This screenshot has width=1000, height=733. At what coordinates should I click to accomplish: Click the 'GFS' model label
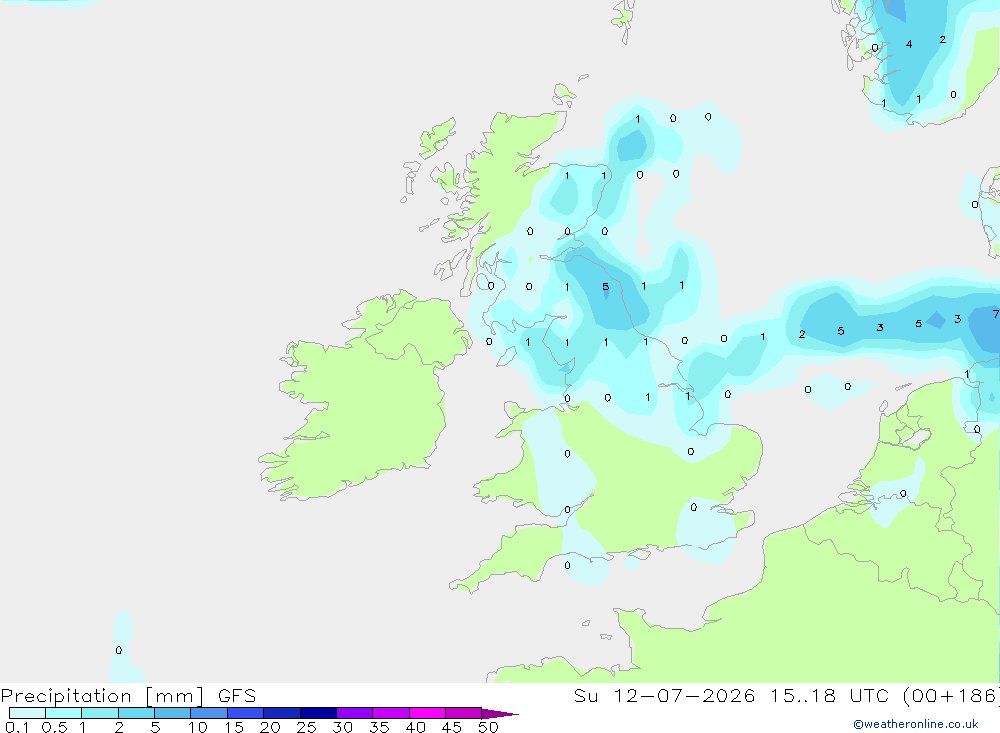[x=237, y=696]
